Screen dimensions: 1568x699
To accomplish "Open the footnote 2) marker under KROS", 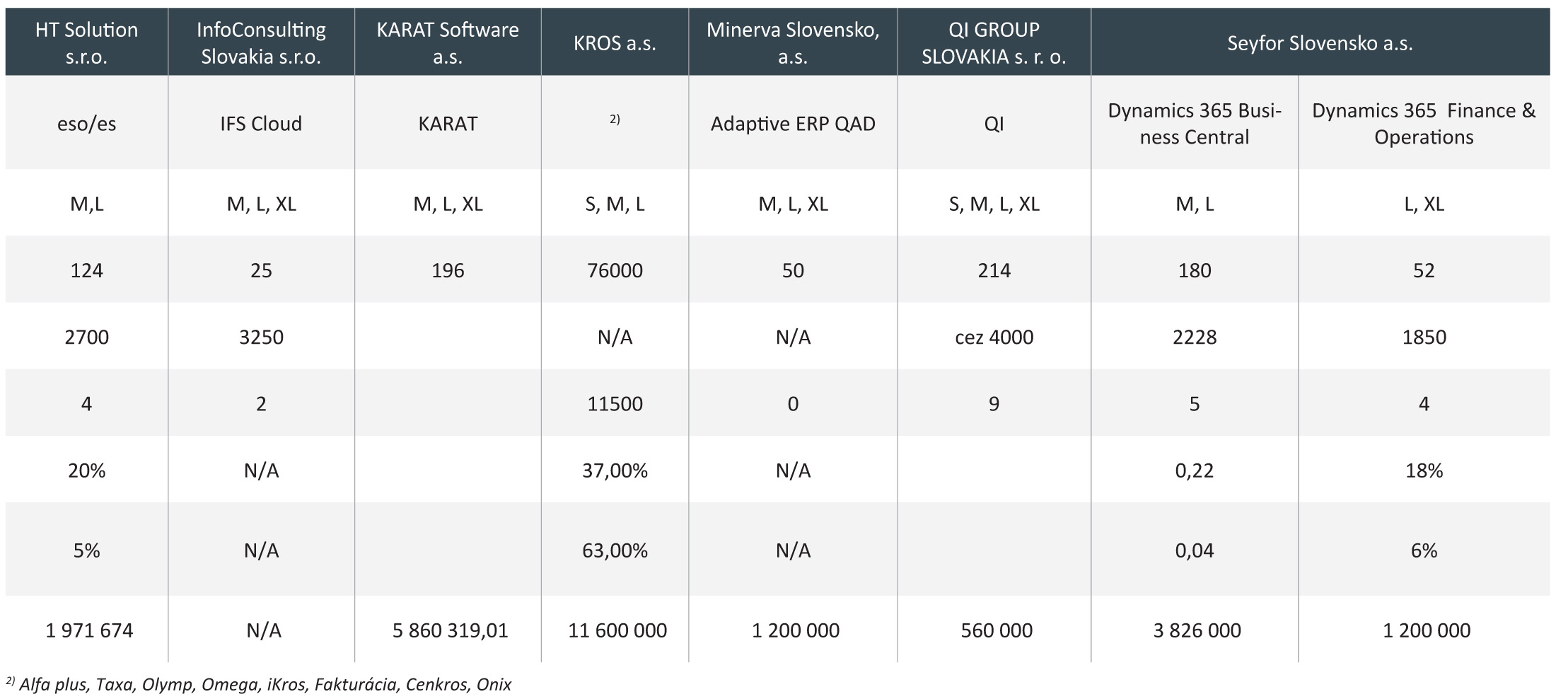I will (615, 120).
